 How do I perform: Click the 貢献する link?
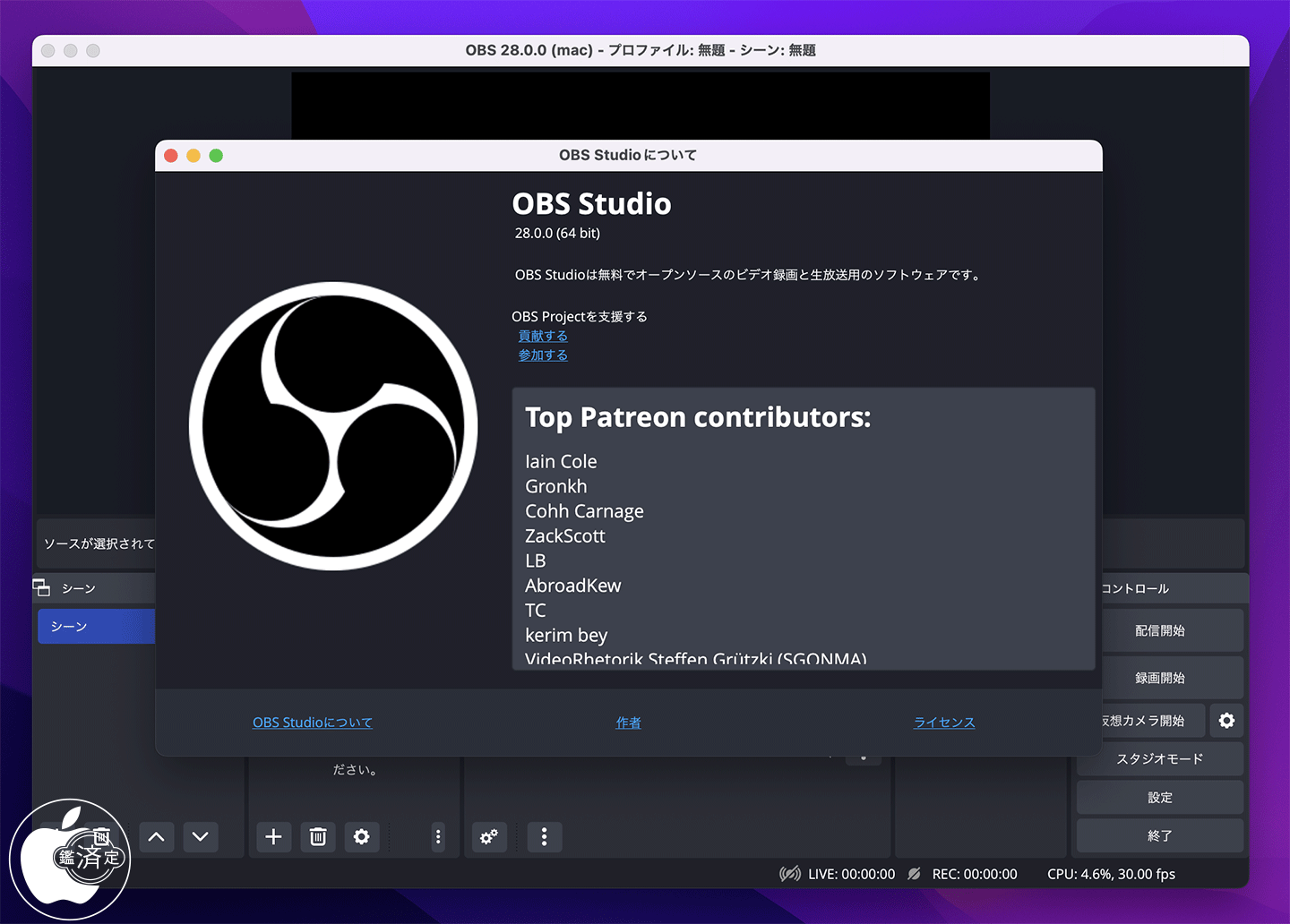pos(543,336)
